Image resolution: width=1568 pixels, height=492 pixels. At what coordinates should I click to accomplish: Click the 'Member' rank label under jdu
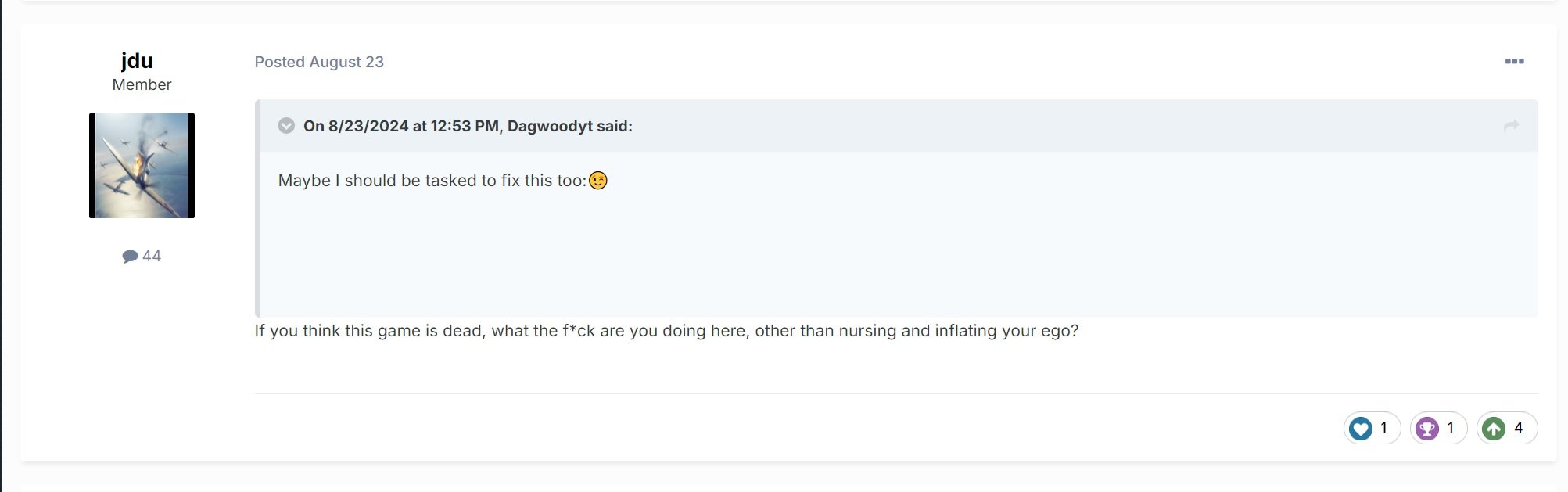(x=142, y=84)
